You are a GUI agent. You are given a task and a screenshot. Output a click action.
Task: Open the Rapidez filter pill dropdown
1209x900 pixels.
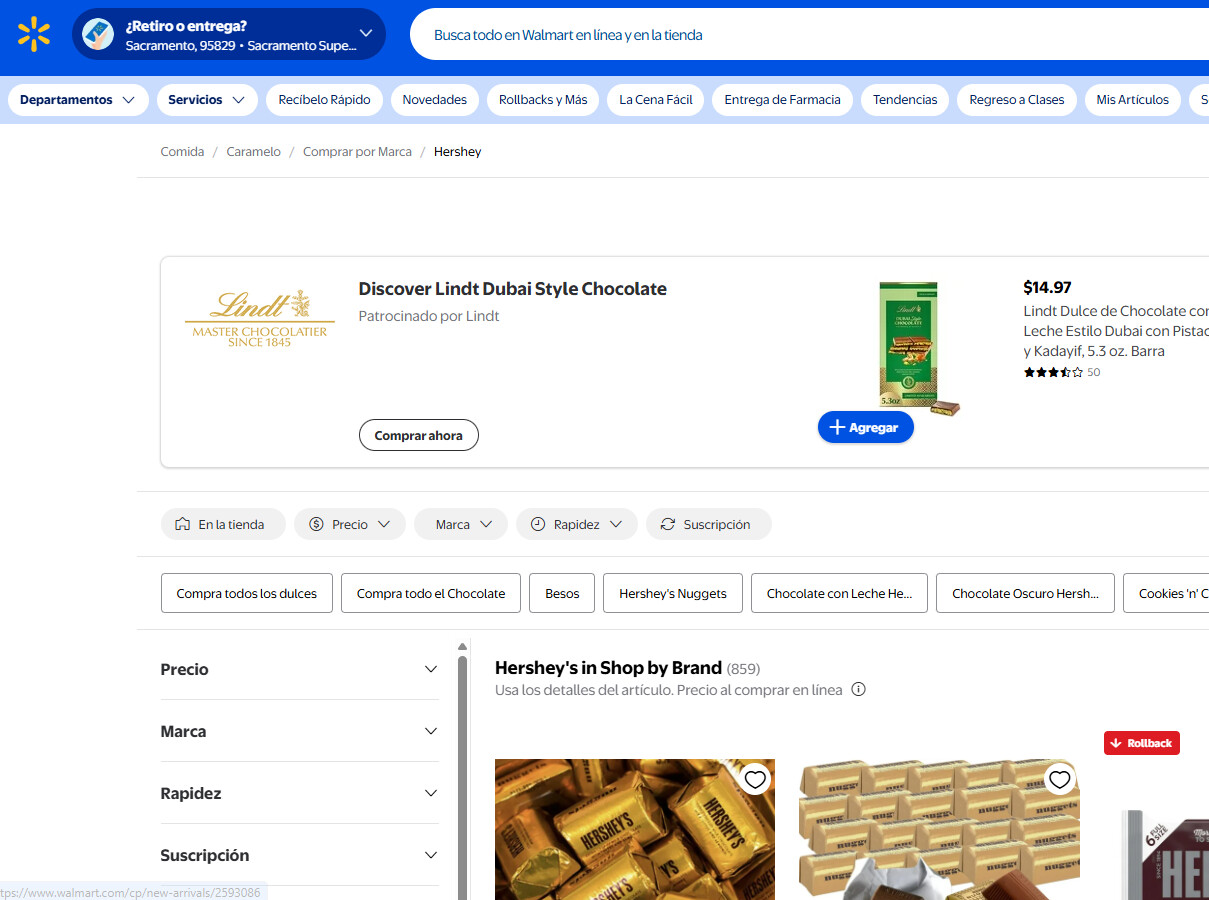tap(577, 524)
